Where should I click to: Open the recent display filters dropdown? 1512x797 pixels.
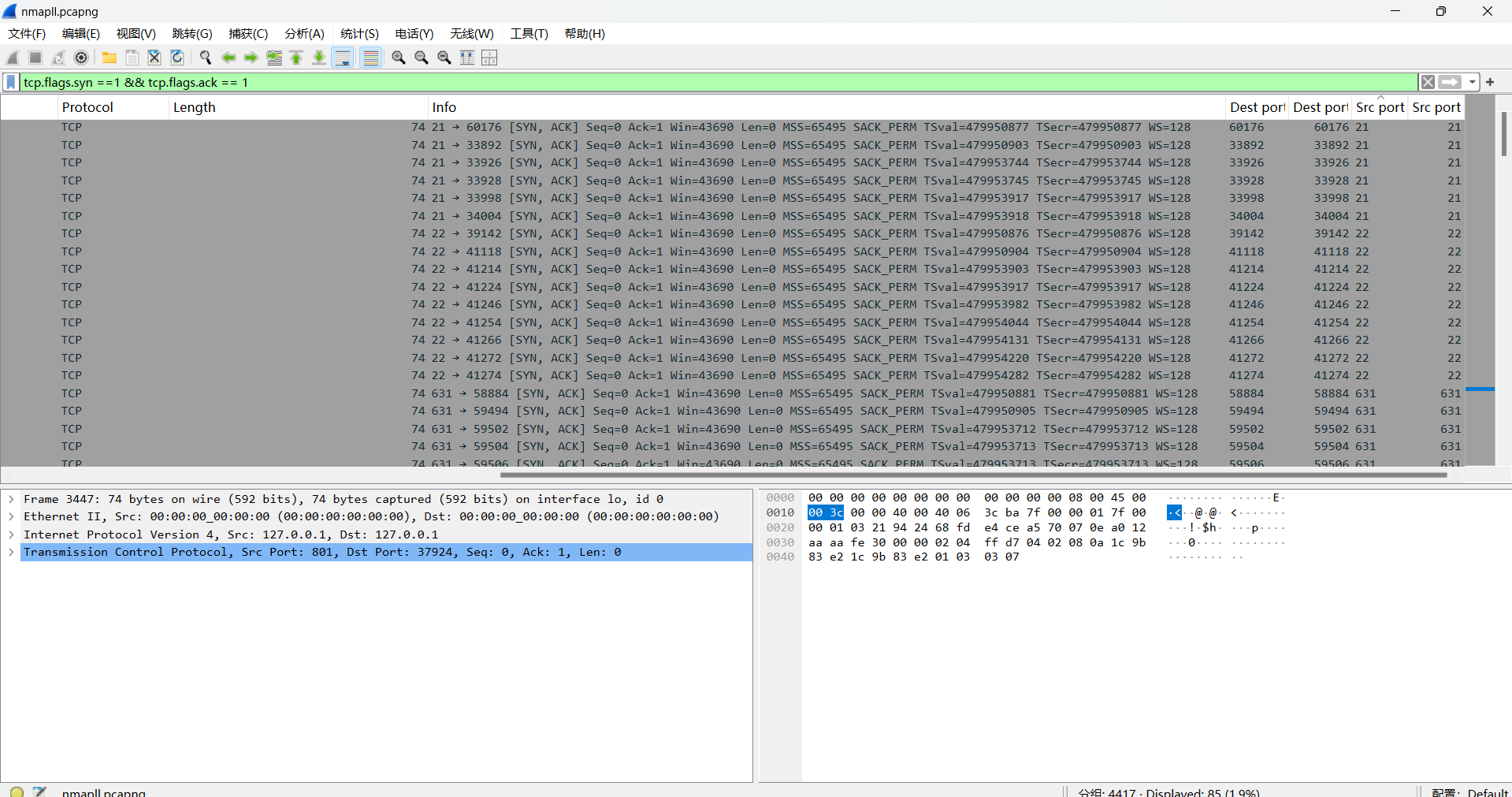click(1472, 82)
